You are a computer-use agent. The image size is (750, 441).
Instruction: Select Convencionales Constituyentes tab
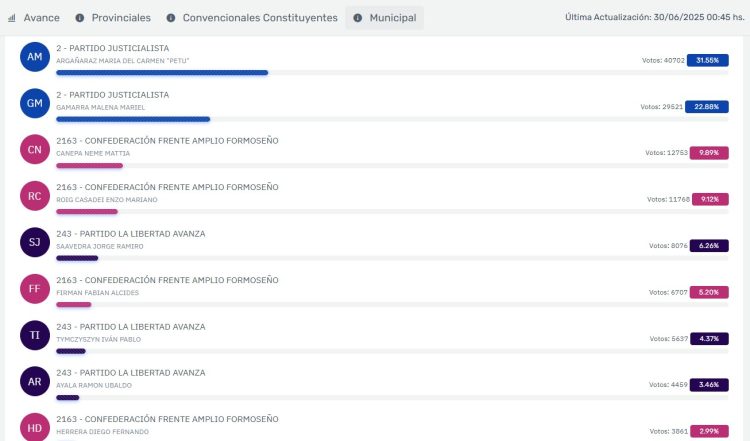[x=252, y=18]
